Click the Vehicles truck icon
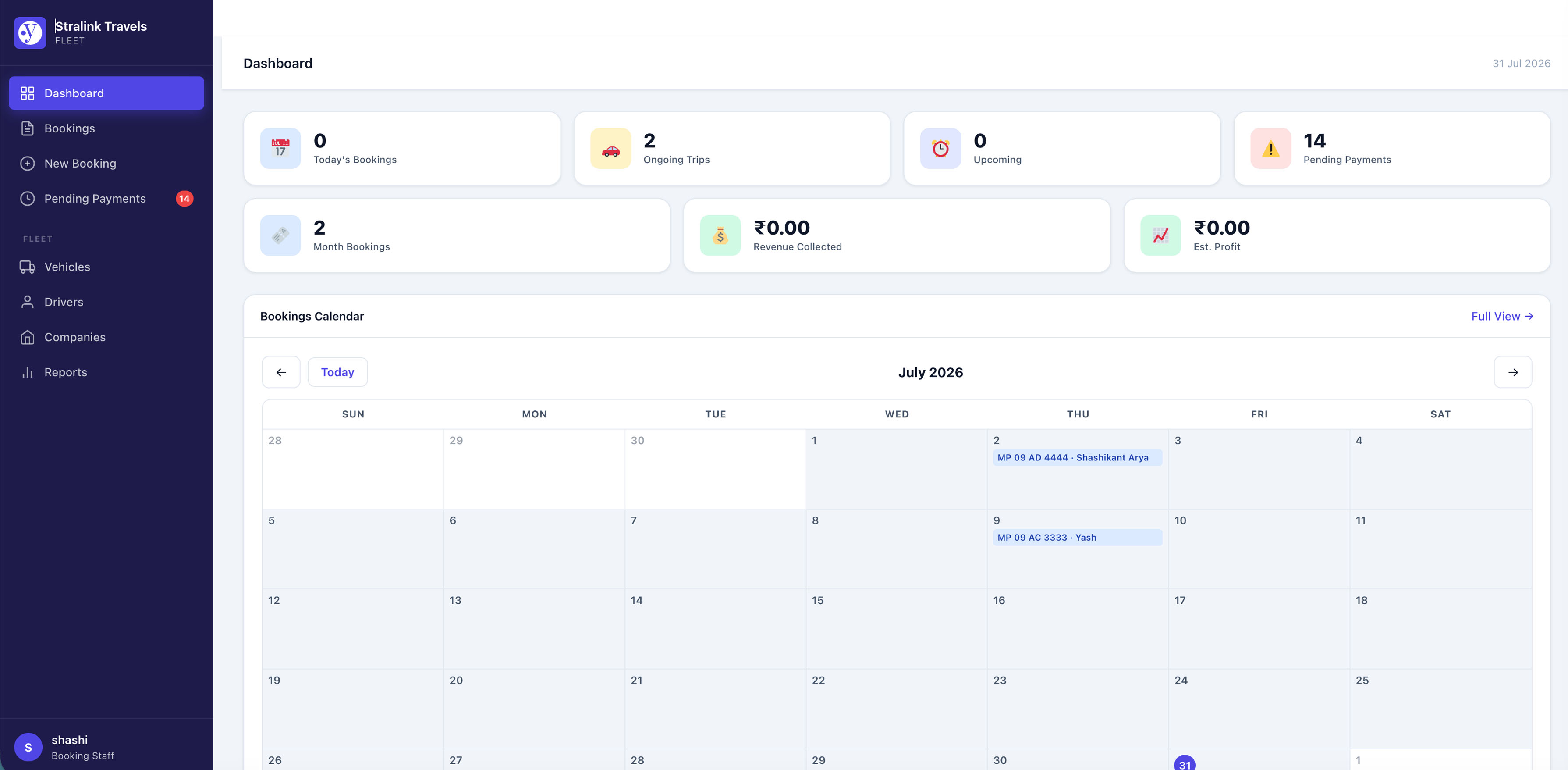This screenshot has height=770, width=1568. pyautogui.click(x=28, y=267)
